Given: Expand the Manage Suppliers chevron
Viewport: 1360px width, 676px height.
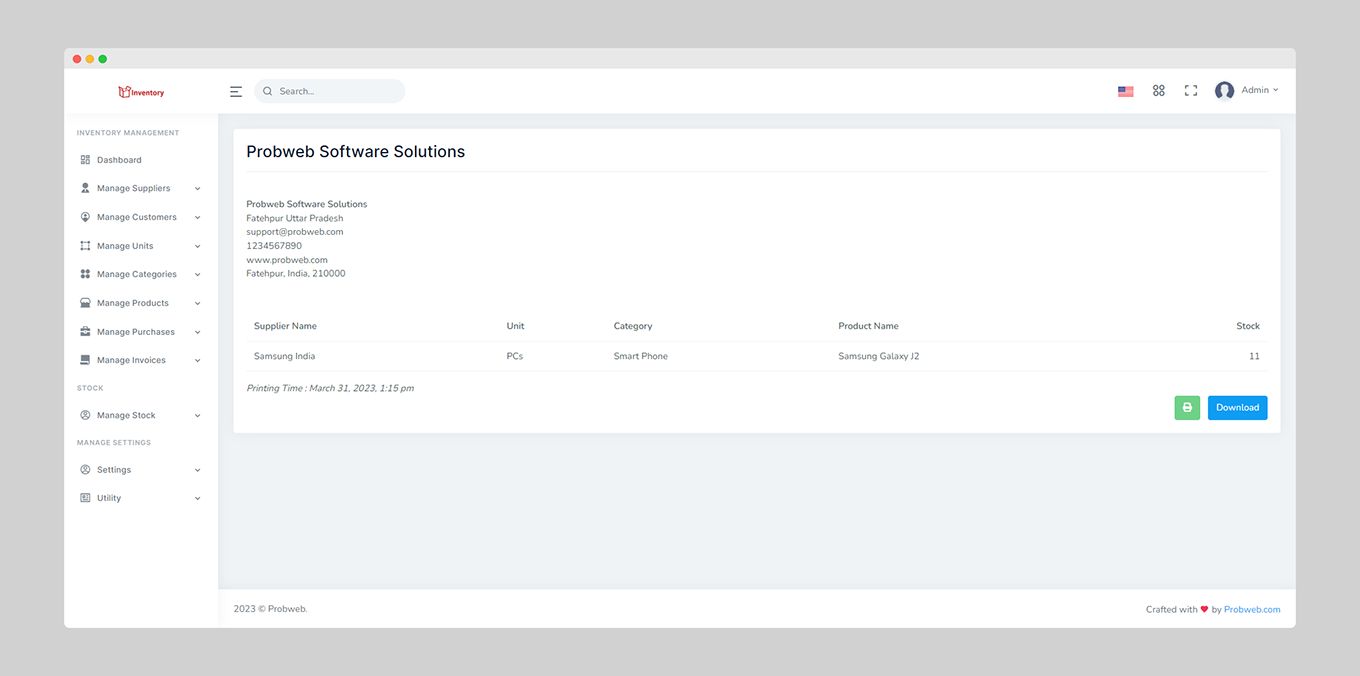Looking at the screenshot, I should coord(197,189).
